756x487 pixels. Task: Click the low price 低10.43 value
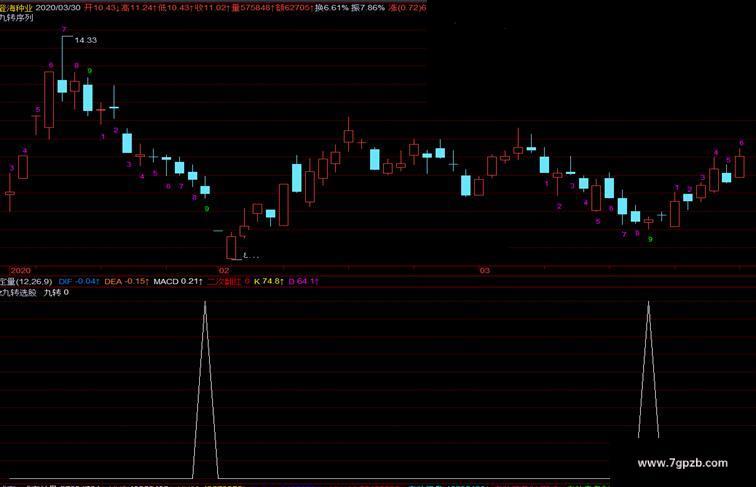point(175,8)
